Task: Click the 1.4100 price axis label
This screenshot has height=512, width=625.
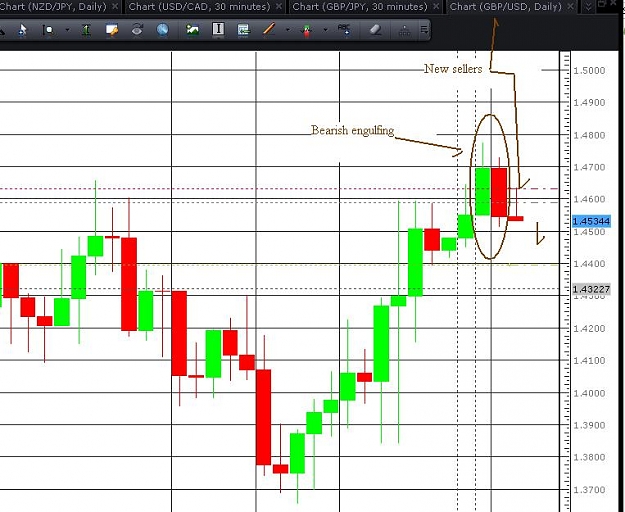Action: pos(589,361)
